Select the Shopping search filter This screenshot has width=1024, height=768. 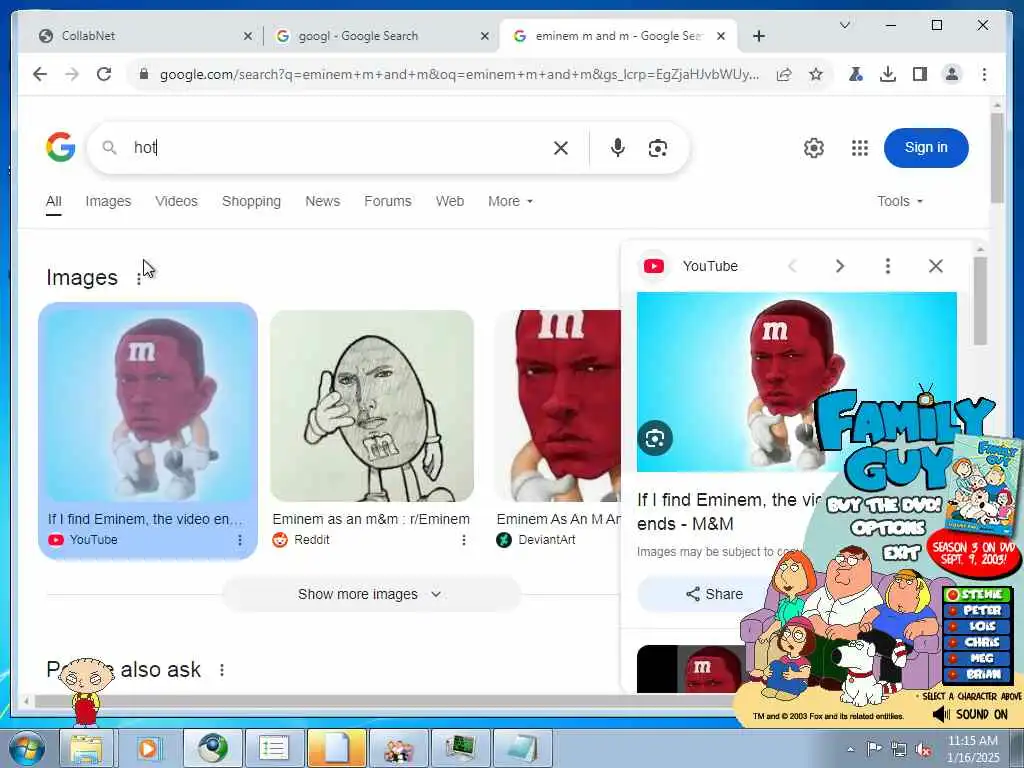(251, 201)
